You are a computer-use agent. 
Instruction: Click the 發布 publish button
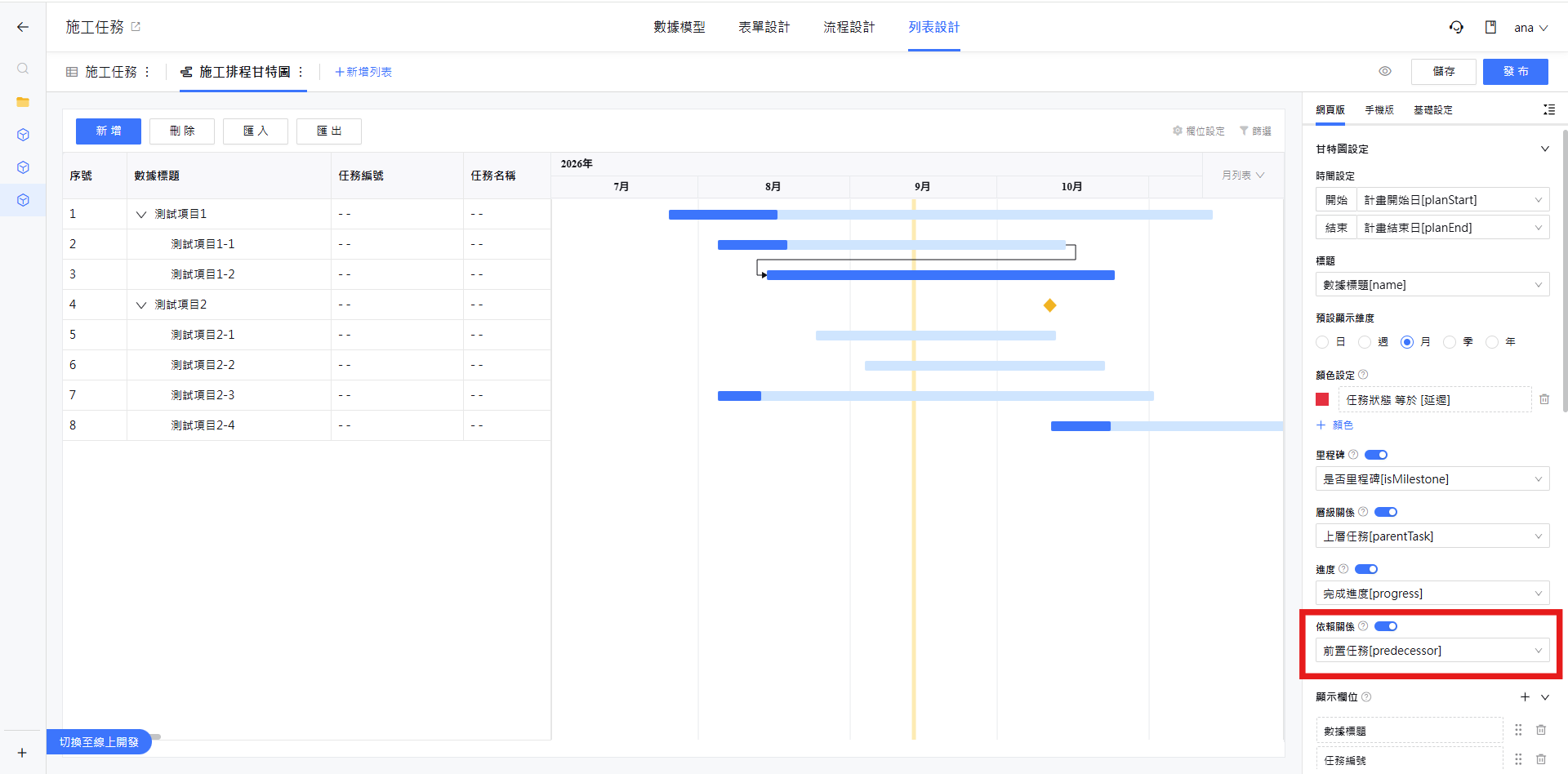pos(1516,71)
